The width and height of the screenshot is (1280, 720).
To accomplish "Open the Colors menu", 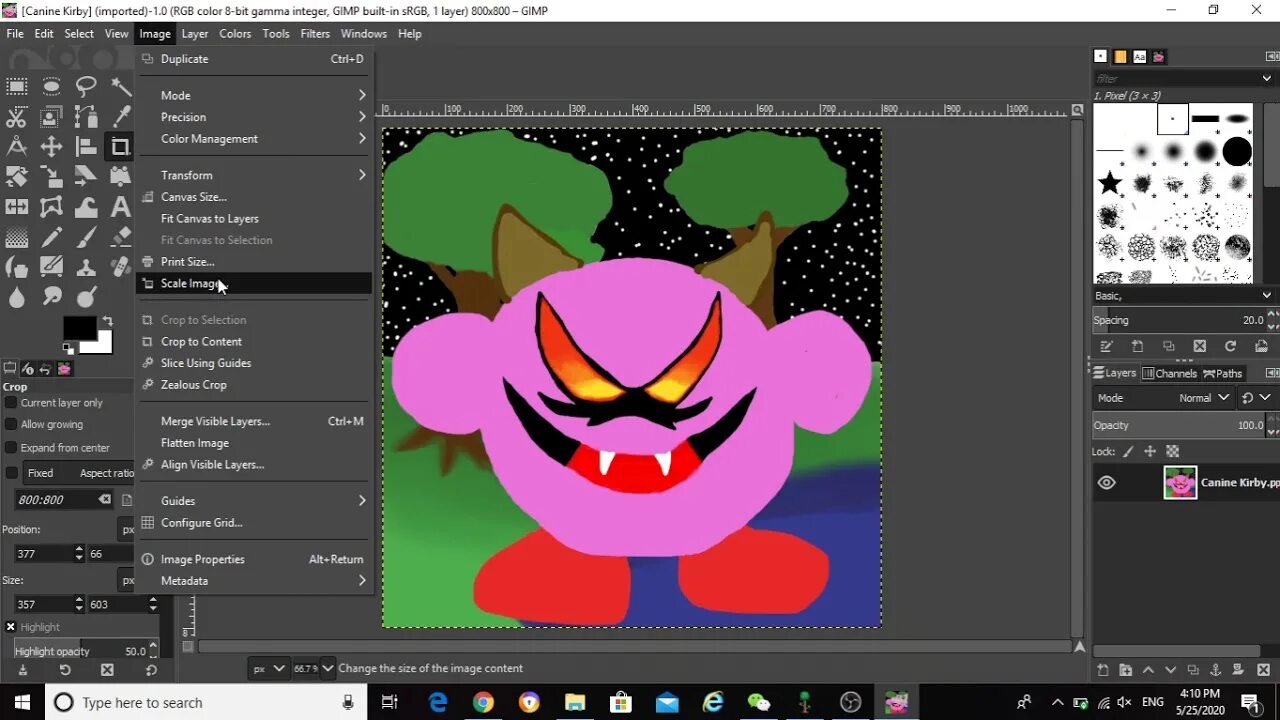I will point(235,33).
